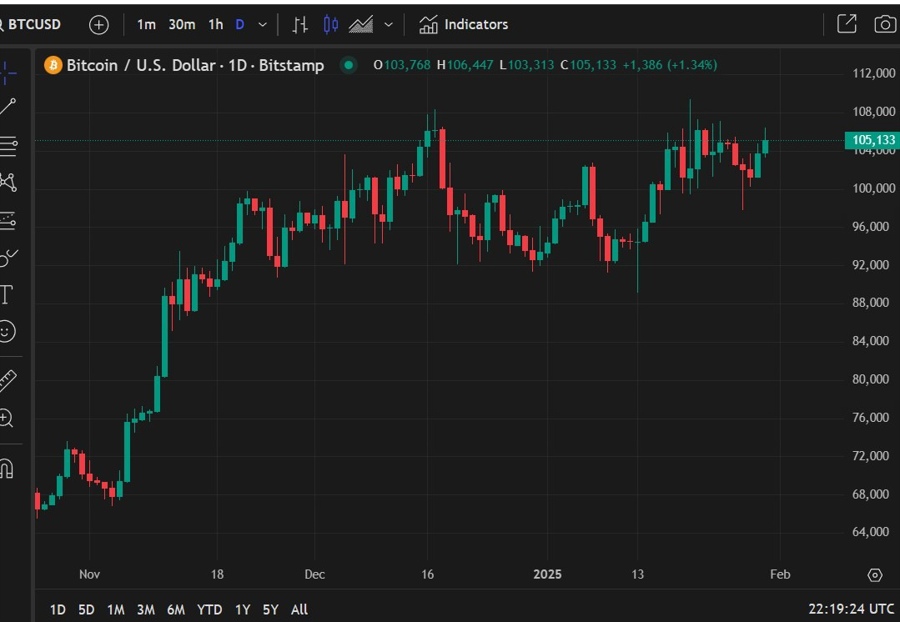Set date range to YTD

pyautogui.click(x=210, y=609)
